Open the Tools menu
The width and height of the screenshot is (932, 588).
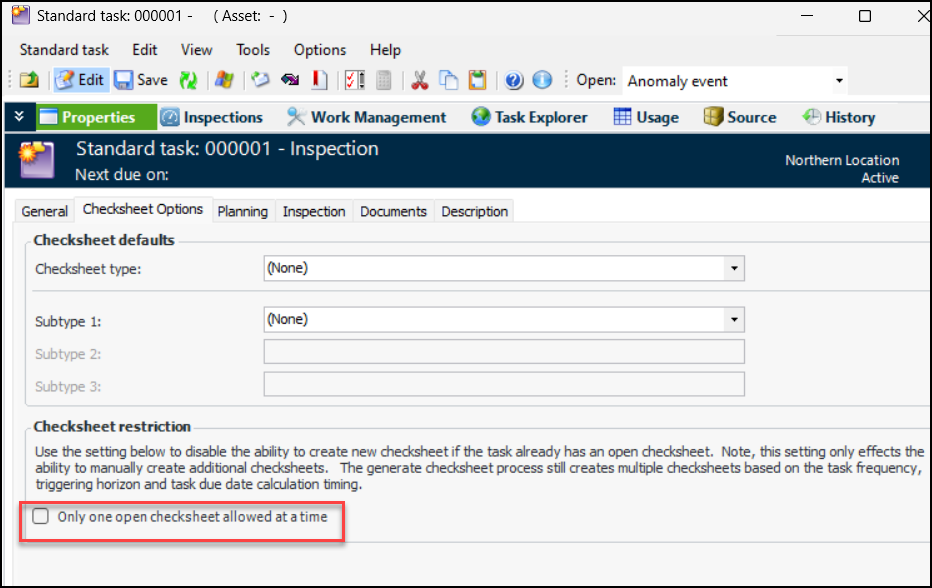point(253,50)
